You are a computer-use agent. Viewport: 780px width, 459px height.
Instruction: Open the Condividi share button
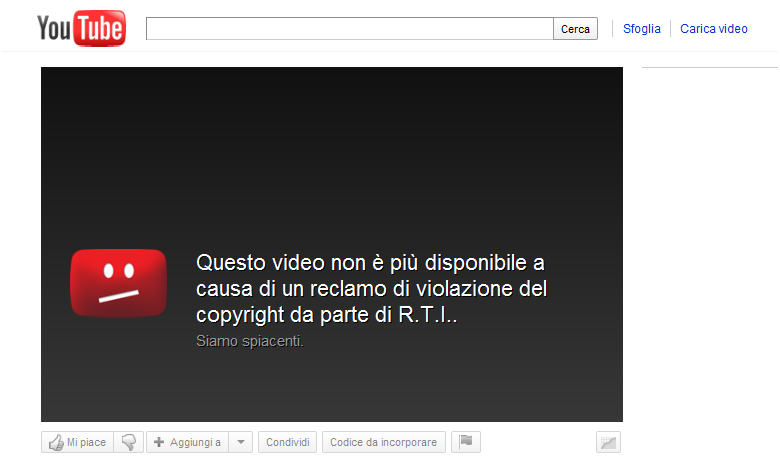pyautogui.click(x=288, y=442)
